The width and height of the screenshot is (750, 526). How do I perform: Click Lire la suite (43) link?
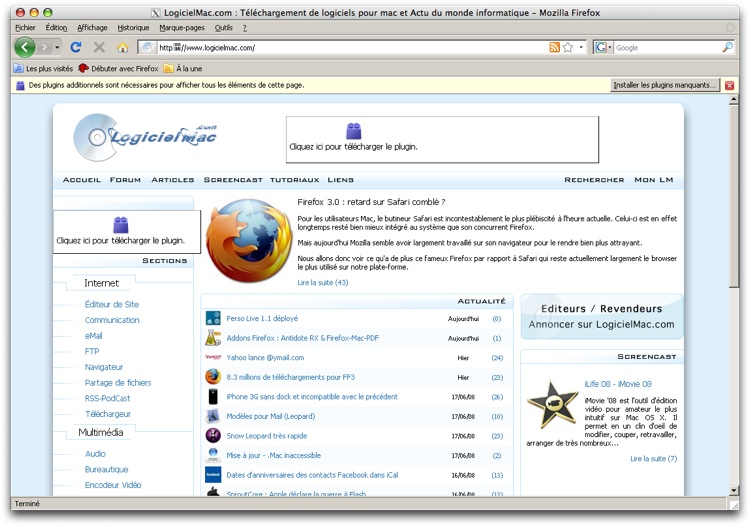tap(323, 283)
